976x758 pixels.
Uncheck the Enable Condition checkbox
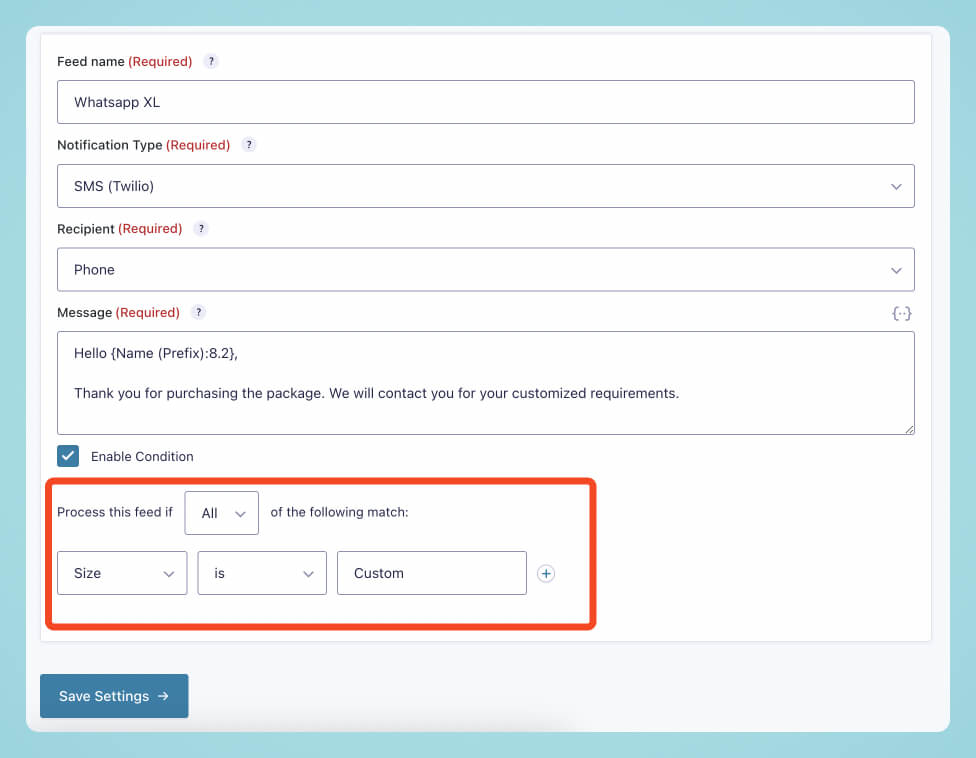(x=68, y=456)
